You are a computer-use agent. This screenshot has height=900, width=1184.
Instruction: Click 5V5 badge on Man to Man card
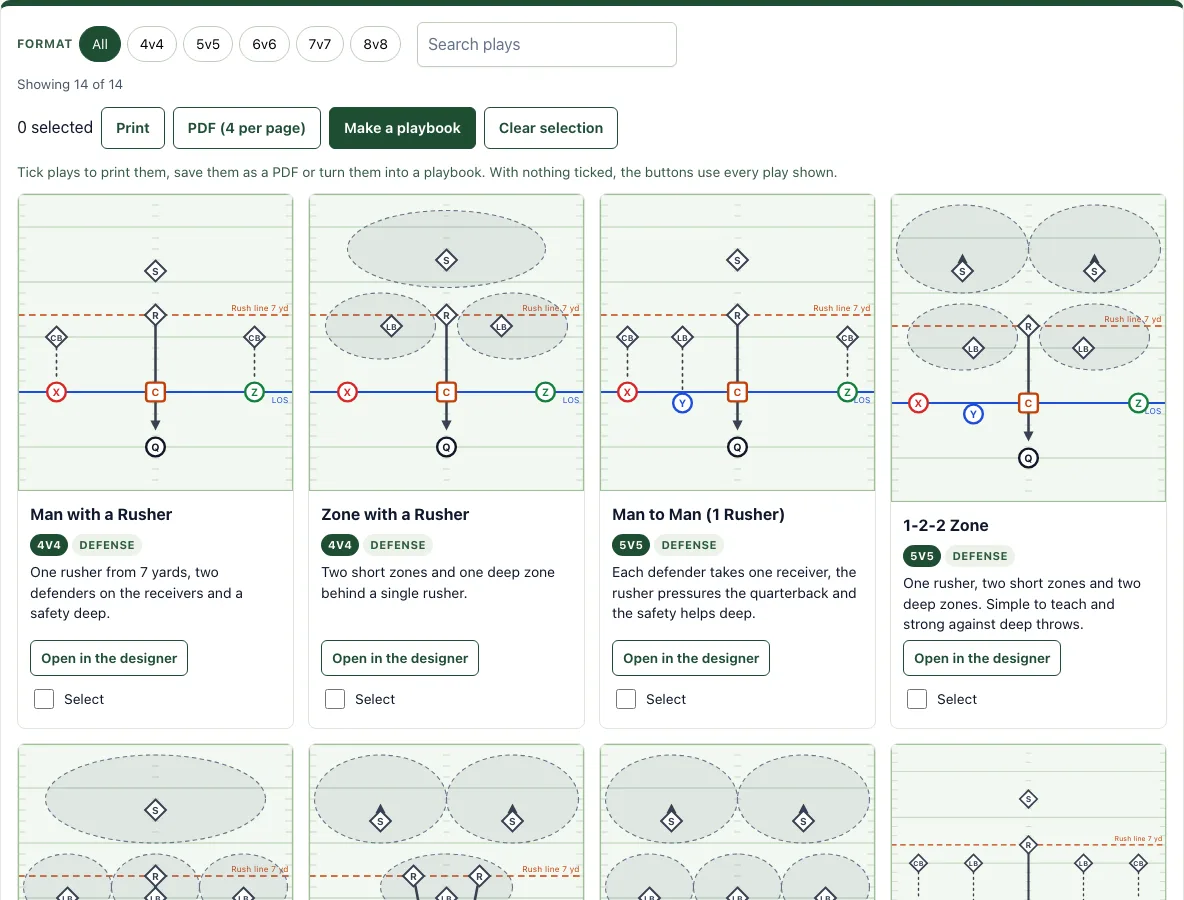click(x=631, y=545)
